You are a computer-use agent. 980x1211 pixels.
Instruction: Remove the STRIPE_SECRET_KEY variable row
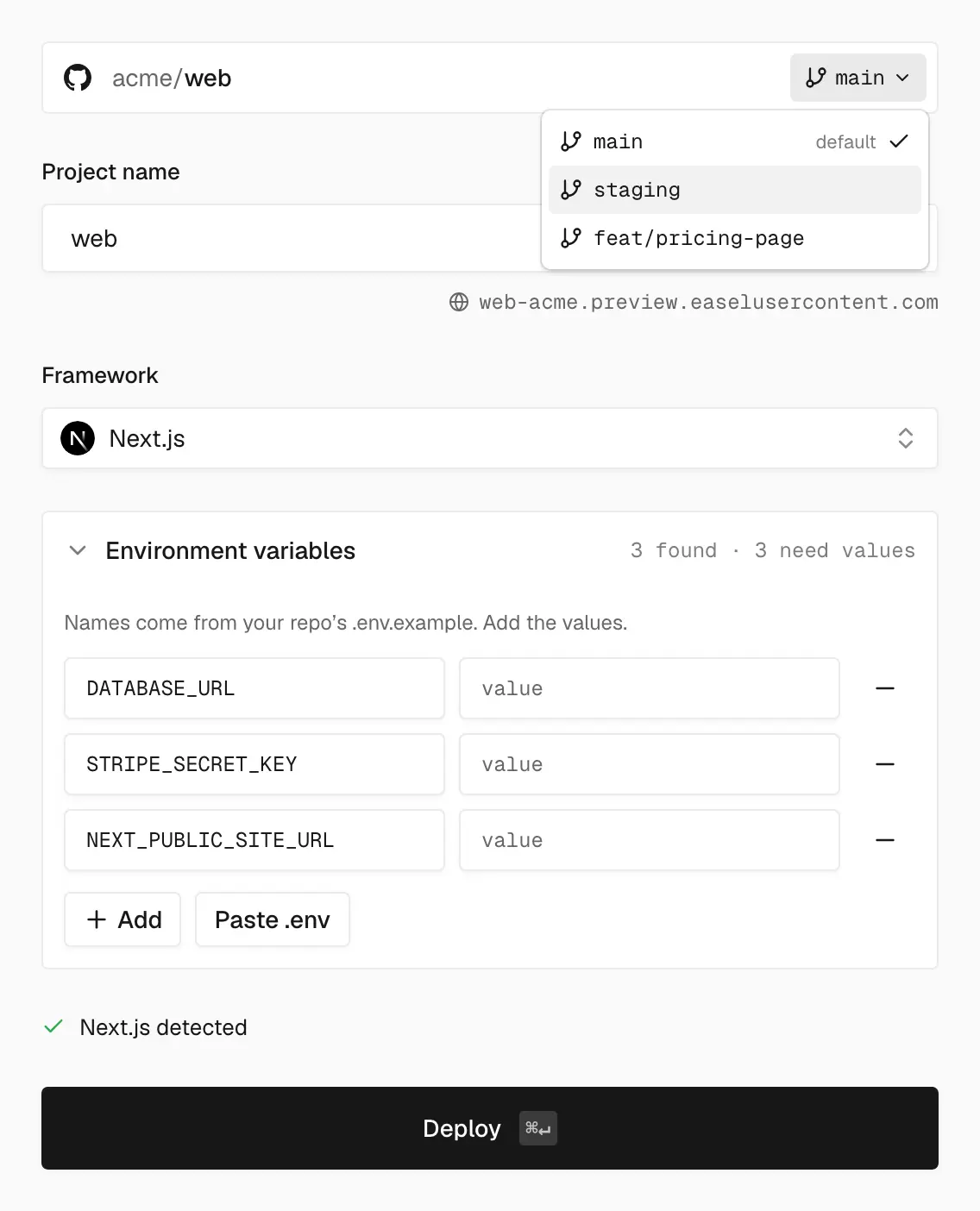click(885, 764)
